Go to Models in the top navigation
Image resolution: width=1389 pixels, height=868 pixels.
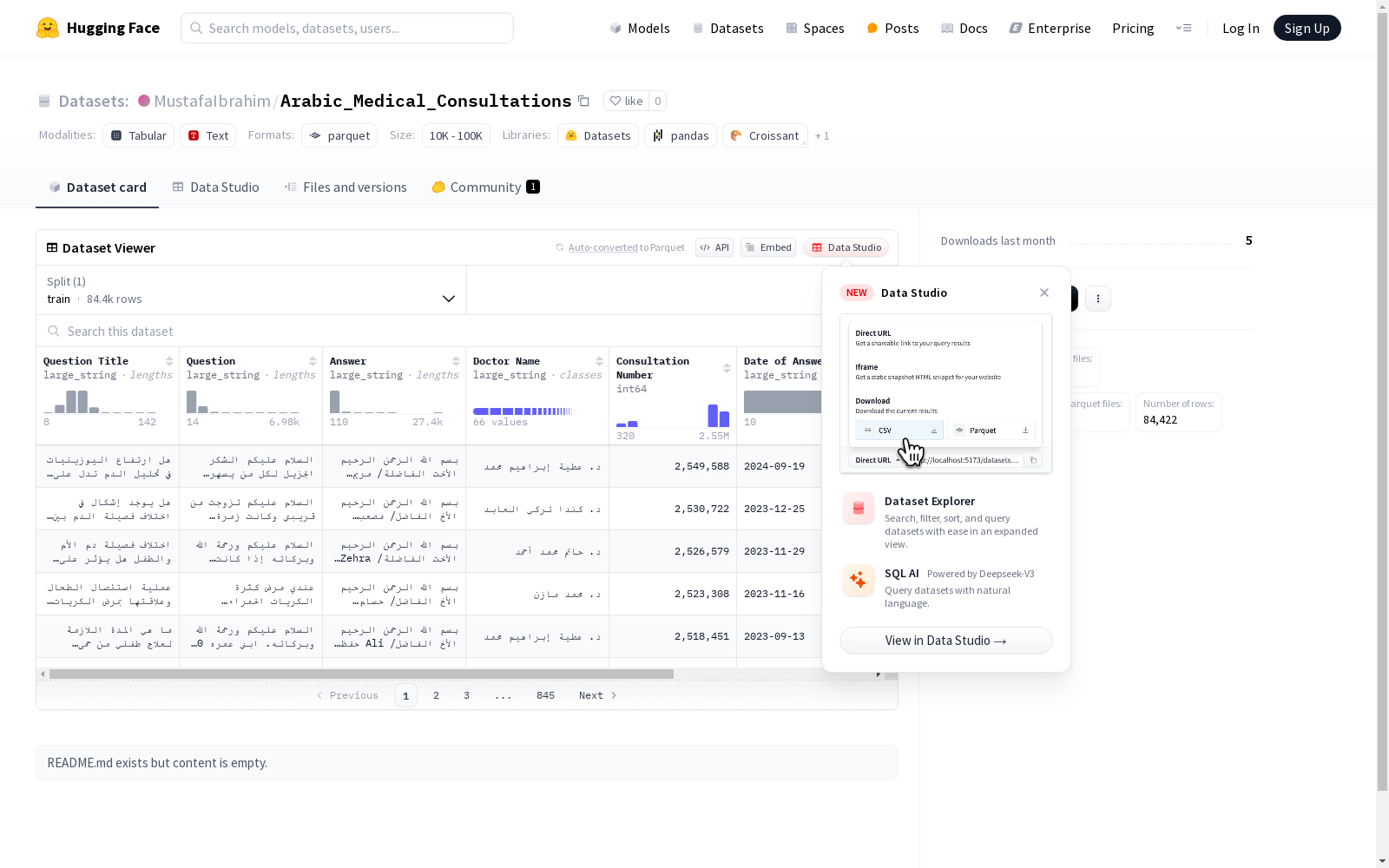coord(640,28)
